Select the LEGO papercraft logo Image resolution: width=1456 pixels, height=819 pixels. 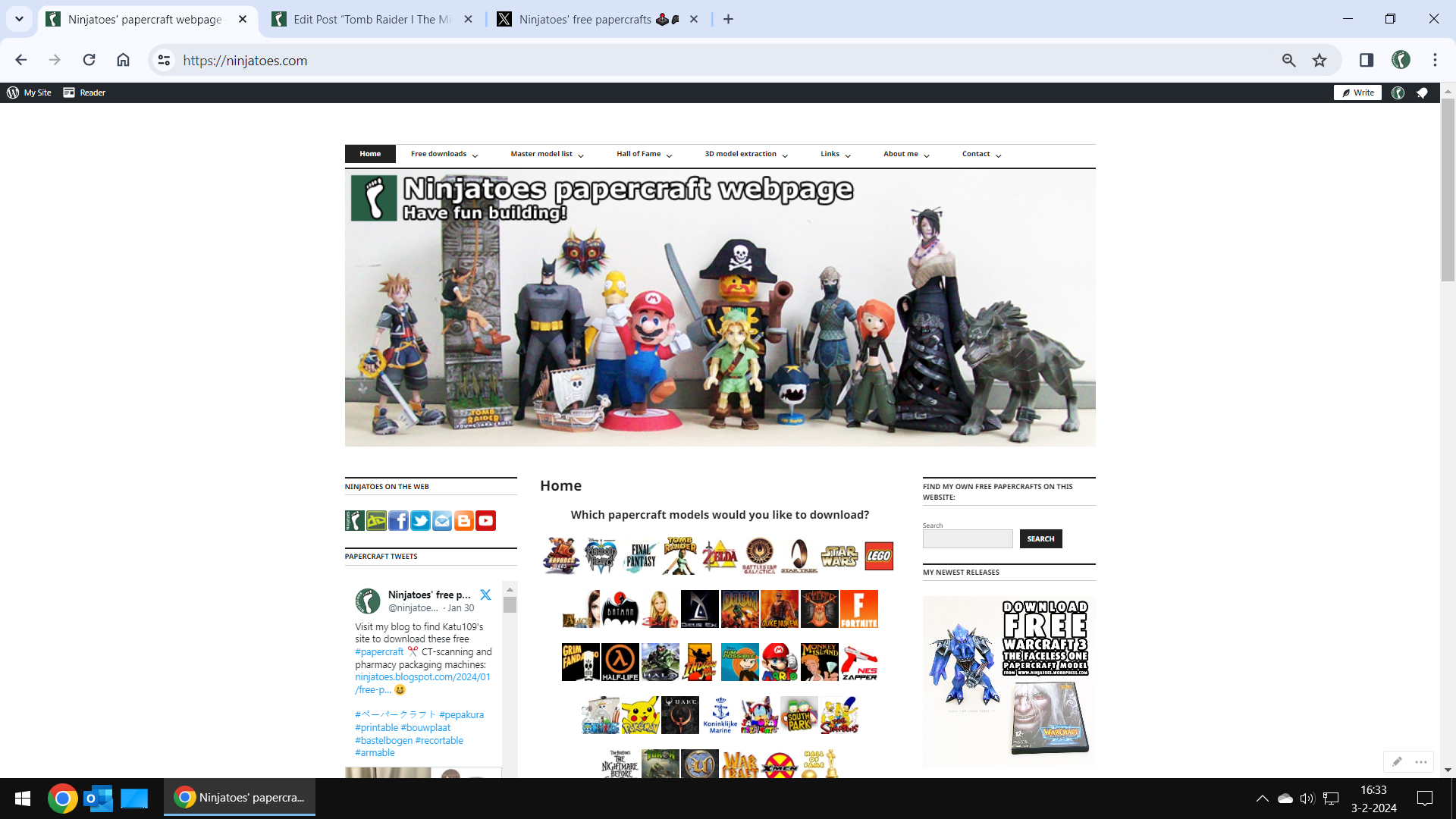878,556
